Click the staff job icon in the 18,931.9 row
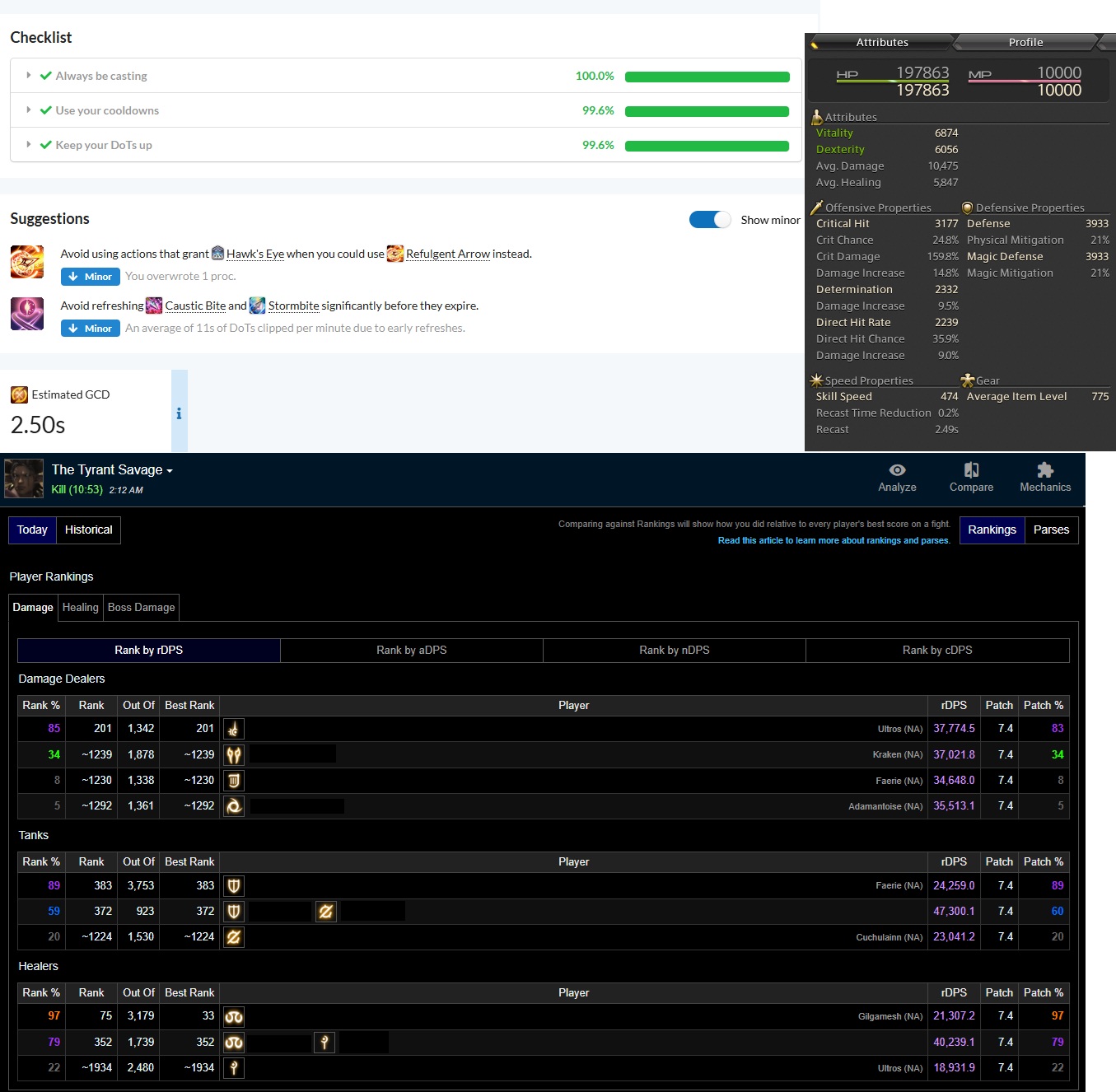 click(x=234, y=1067)
